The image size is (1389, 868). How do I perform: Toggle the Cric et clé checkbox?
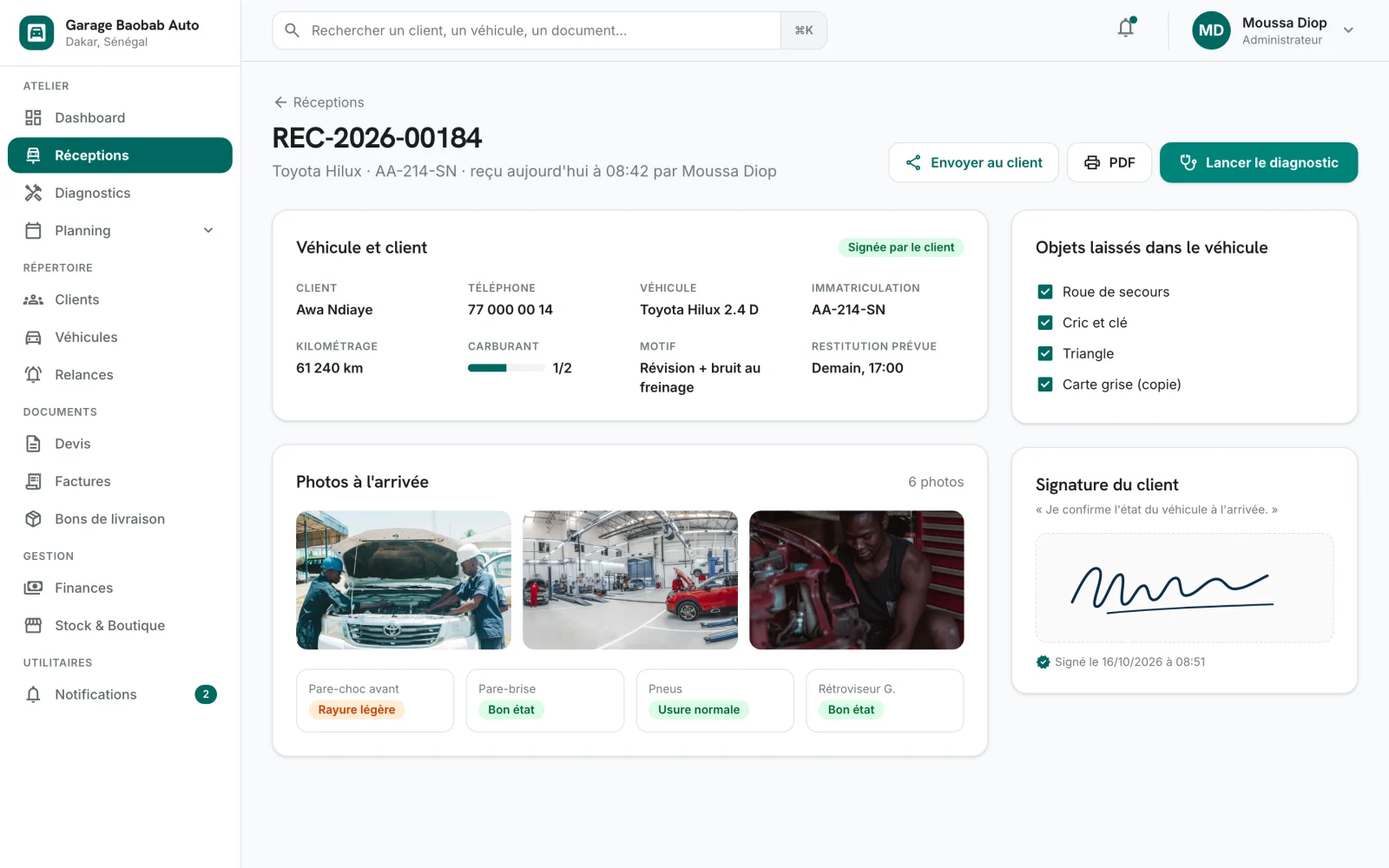click(1045, 323)
